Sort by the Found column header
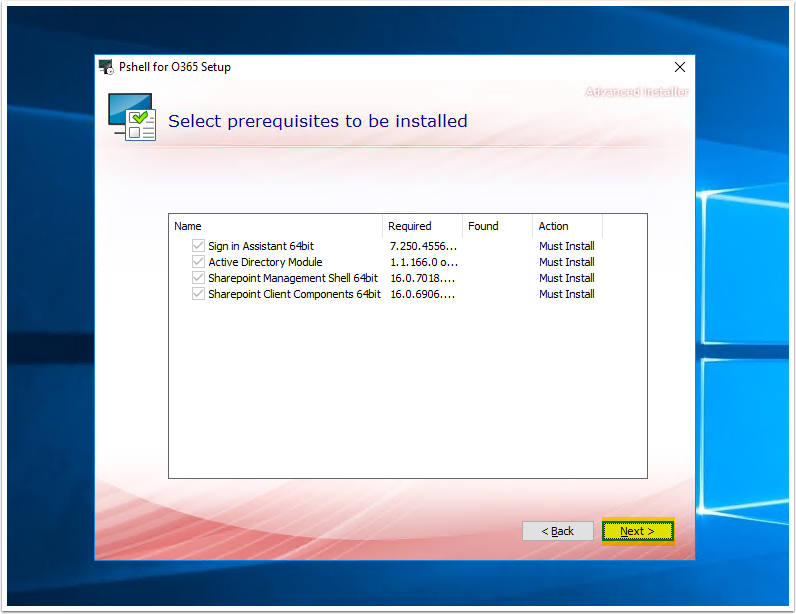The height and width of the screenshot is (614, 796). [x=498, y=226]
